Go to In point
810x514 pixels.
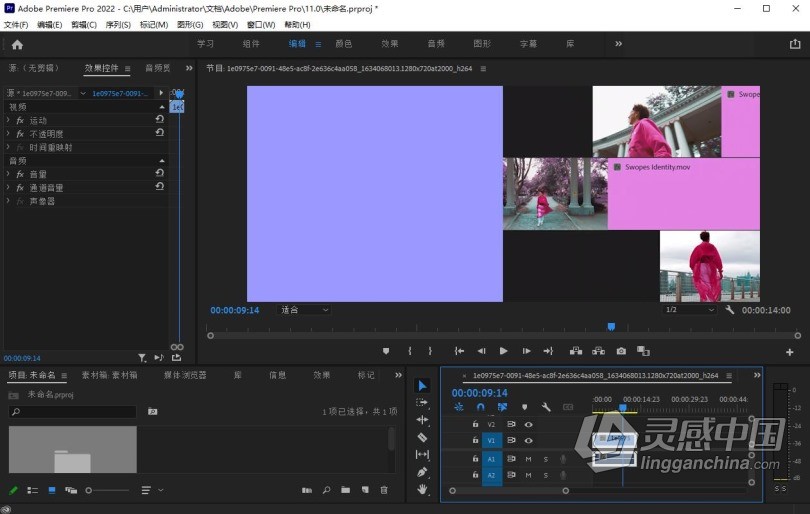click(459, 351)
